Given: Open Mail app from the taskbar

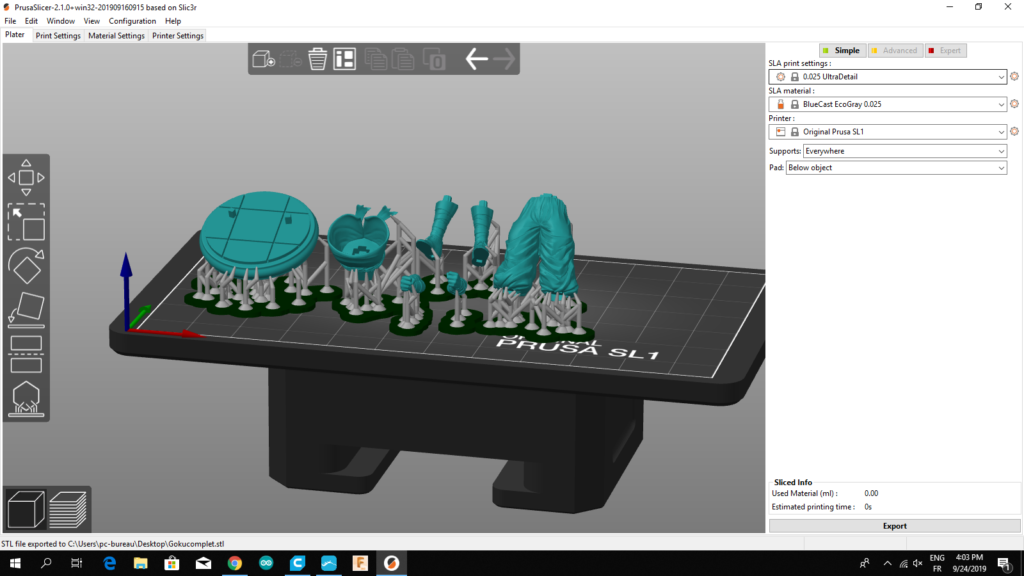Looking at the screenshot, I should coord(203,563).
